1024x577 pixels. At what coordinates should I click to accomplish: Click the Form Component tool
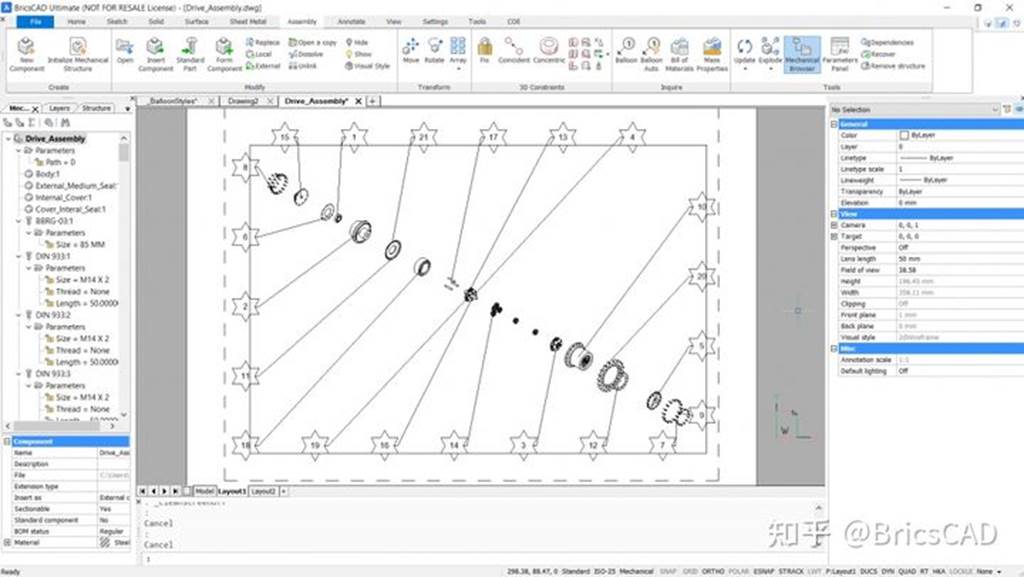tap(224, 54)
